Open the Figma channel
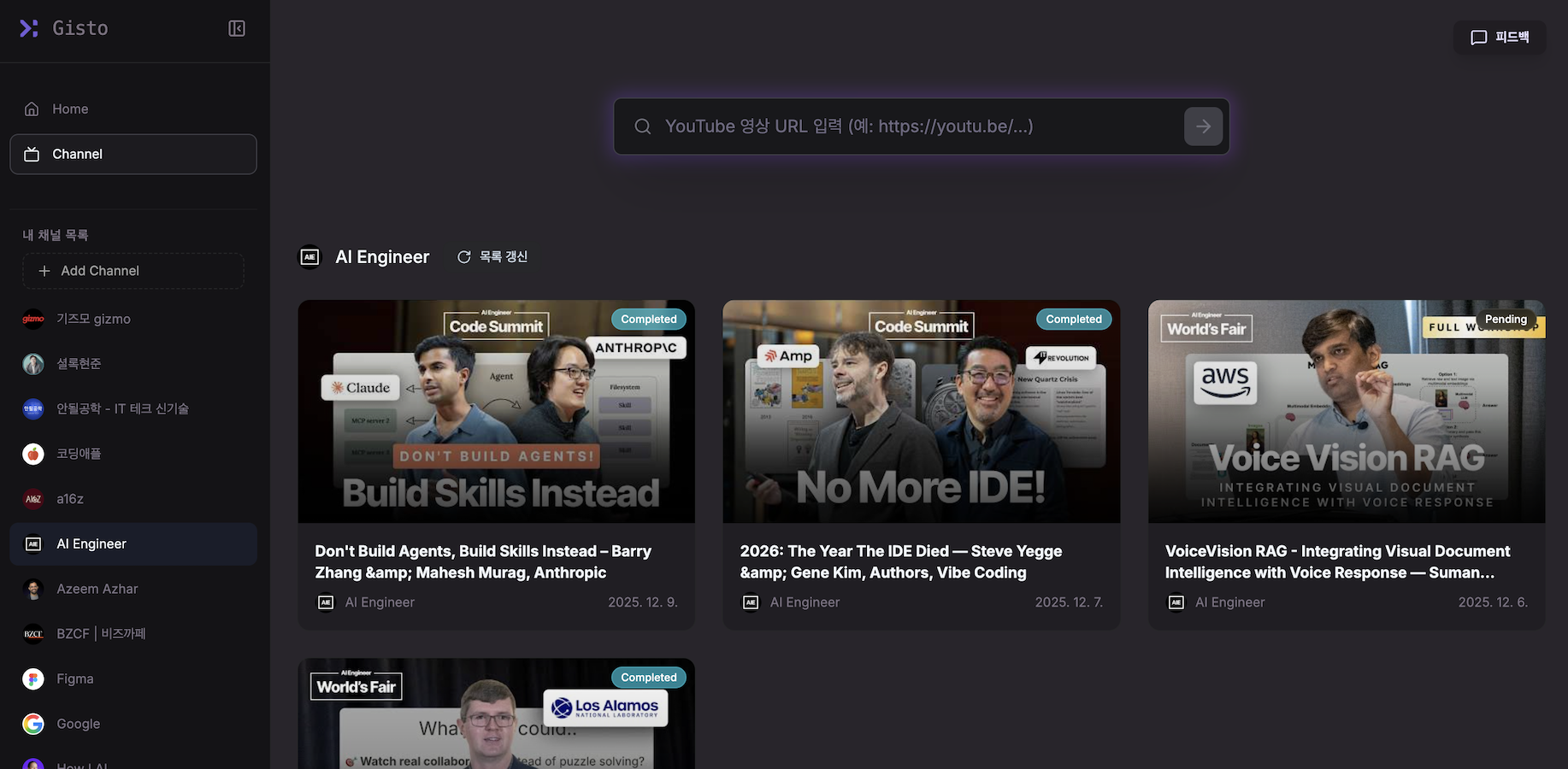This screenshot has height=769, width=1568. [133, 678]
